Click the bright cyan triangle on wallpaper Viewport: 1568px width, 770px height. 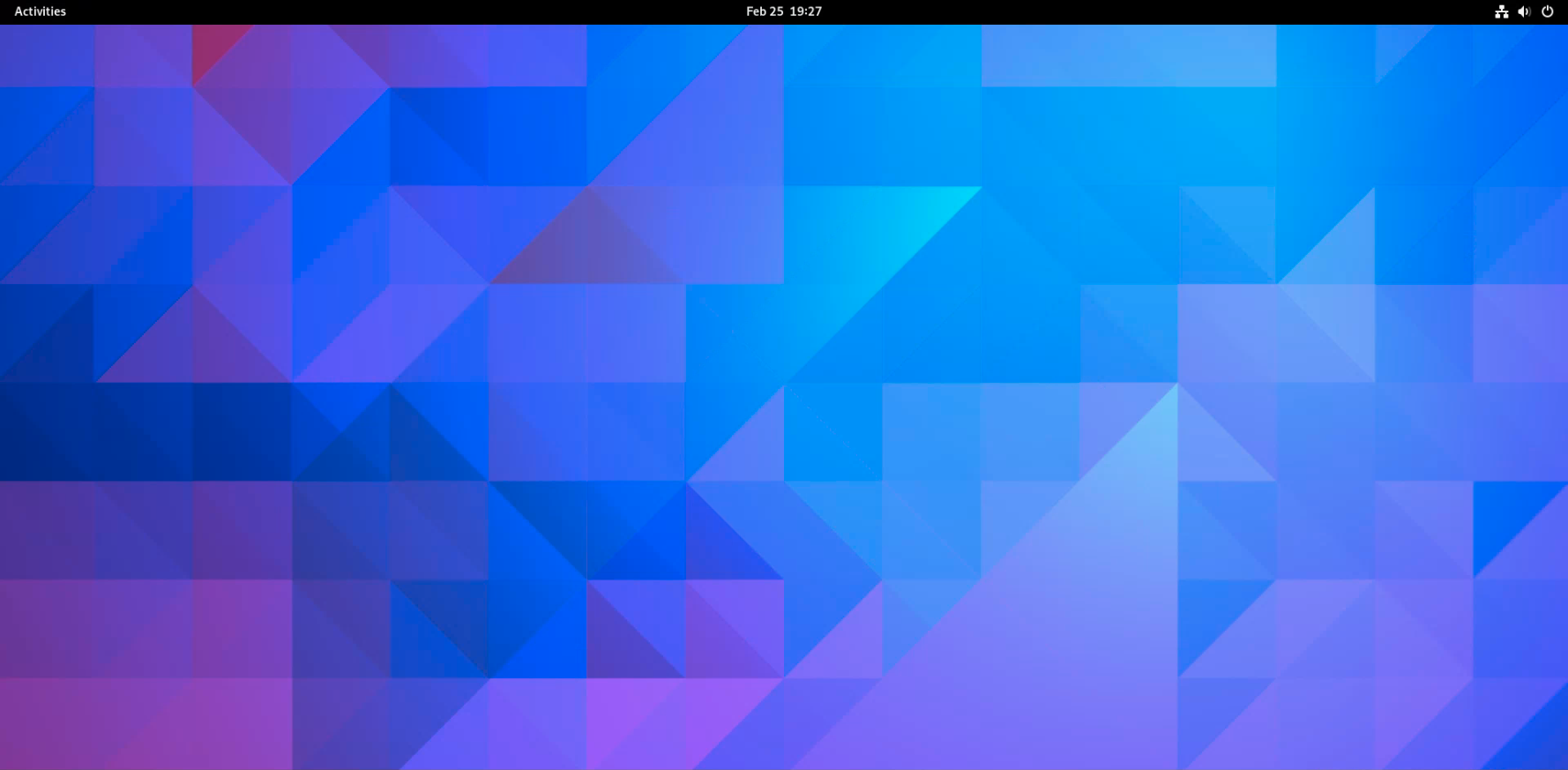click(917, 212)
